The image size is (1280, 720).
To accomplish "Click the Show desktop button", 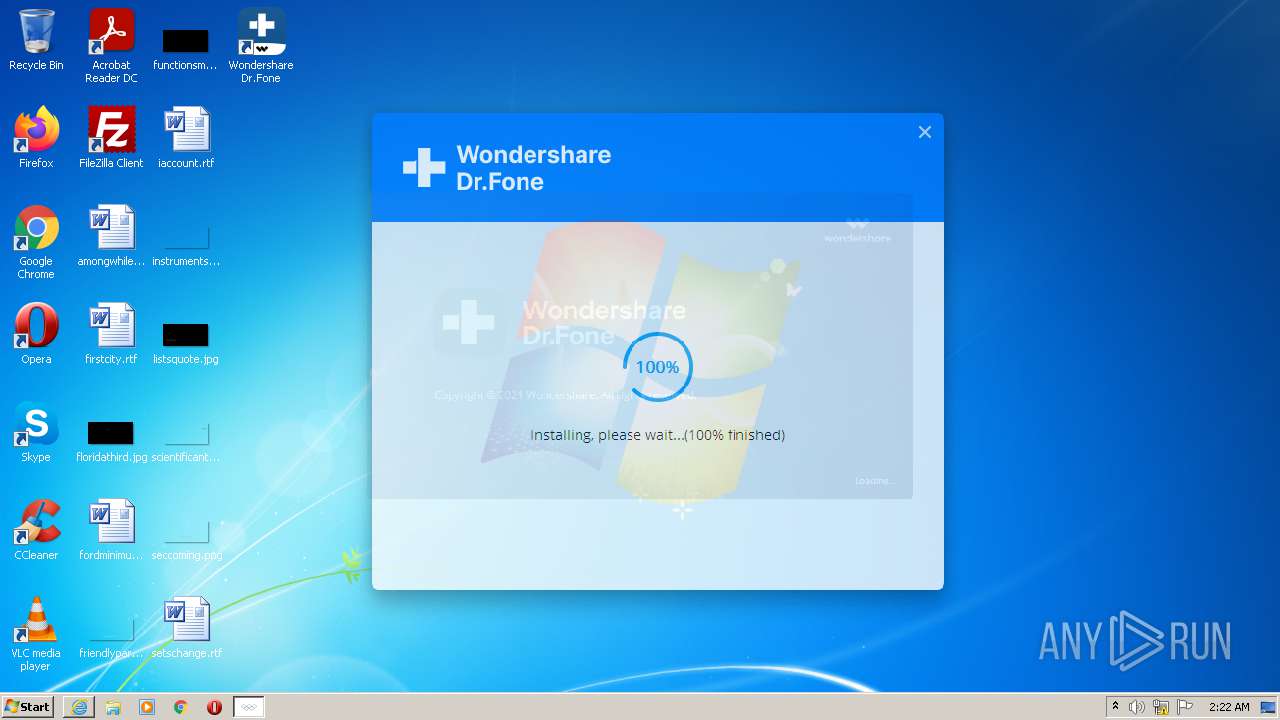I will [1270, 707].
